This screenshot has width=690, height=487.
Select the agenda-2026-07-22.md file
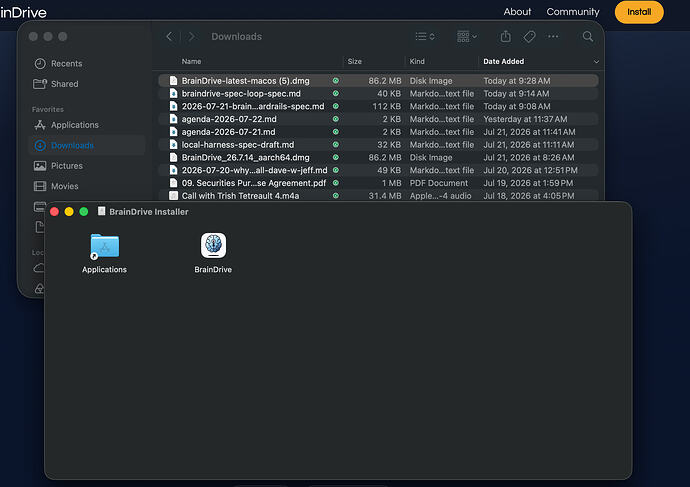click(378, 119)
